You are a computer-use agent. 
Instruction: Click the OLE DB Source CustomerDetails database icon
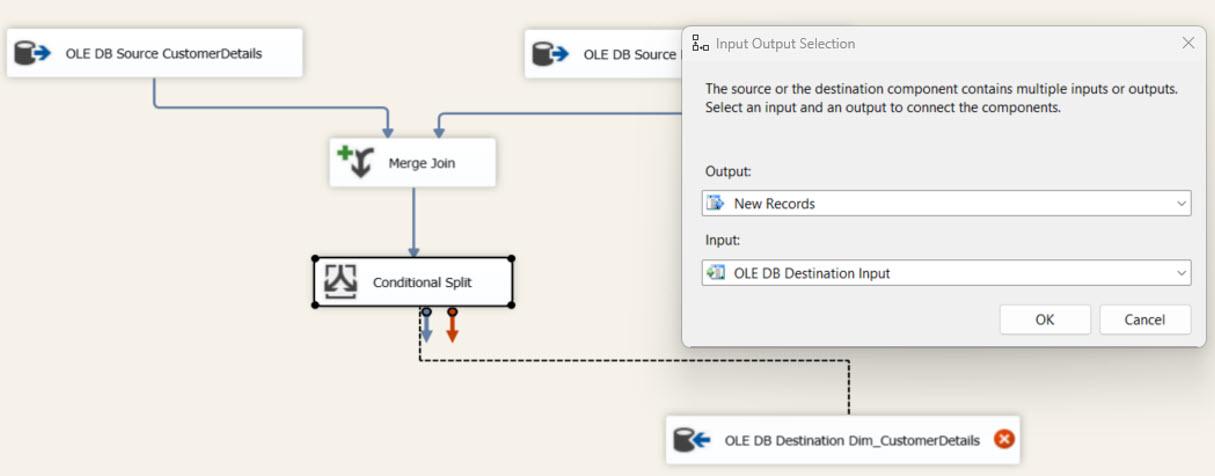[x=33, y=54]
